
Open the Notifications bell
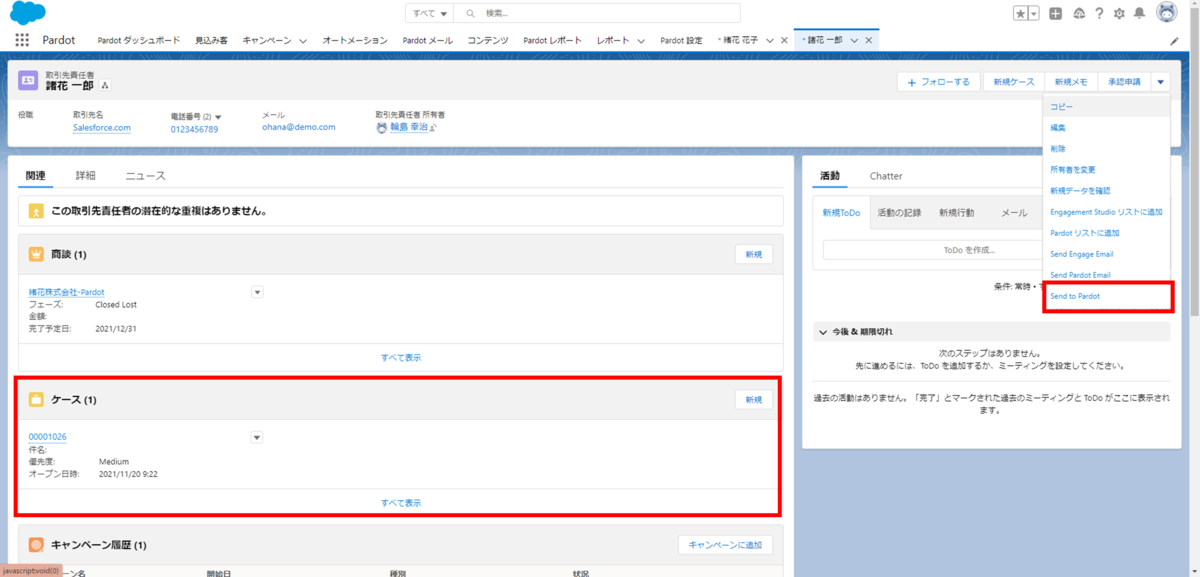coord(1140,13)
